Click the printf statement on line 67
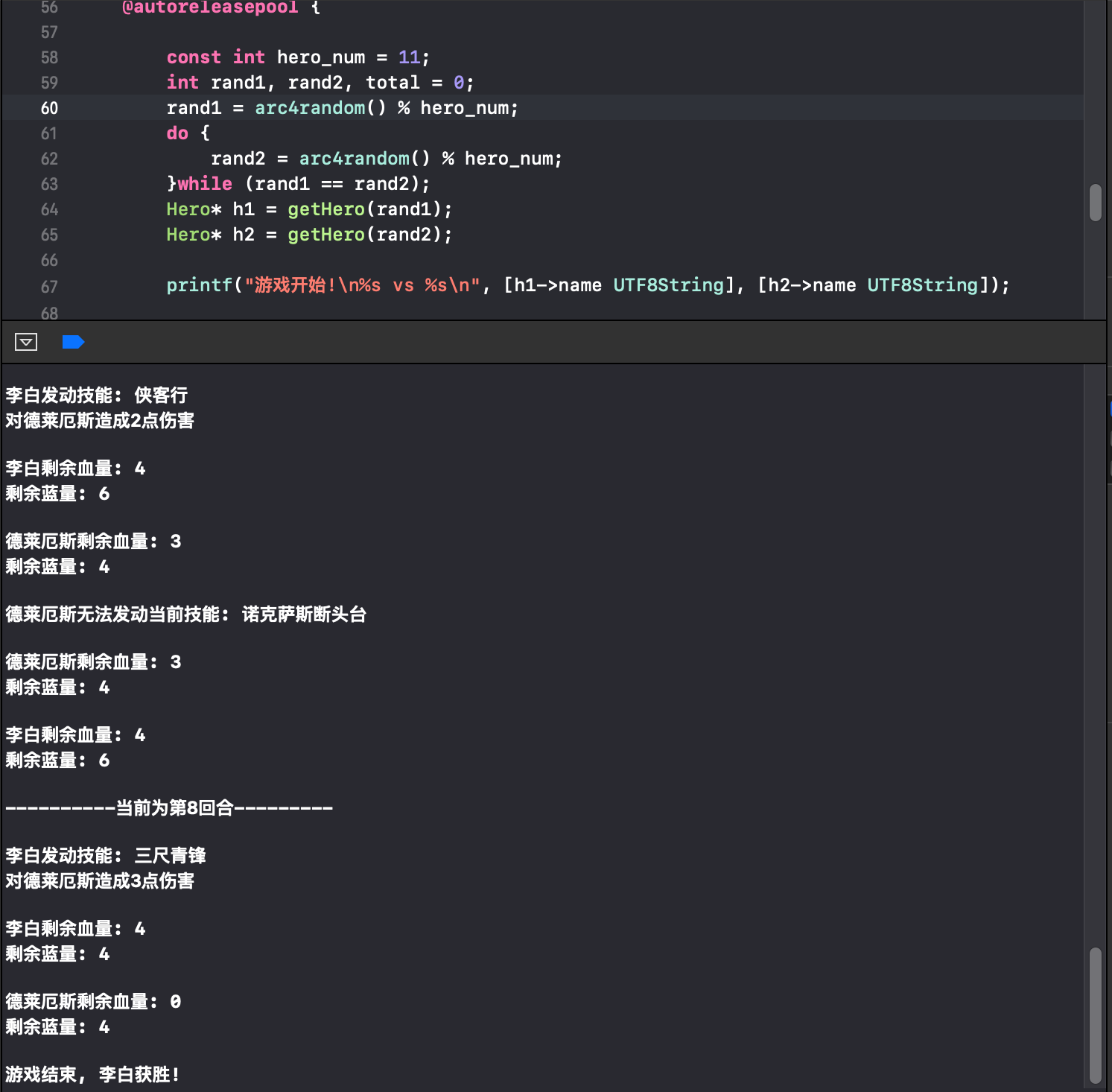The height and width of the screenshot is (1092, 1112). 588,285
